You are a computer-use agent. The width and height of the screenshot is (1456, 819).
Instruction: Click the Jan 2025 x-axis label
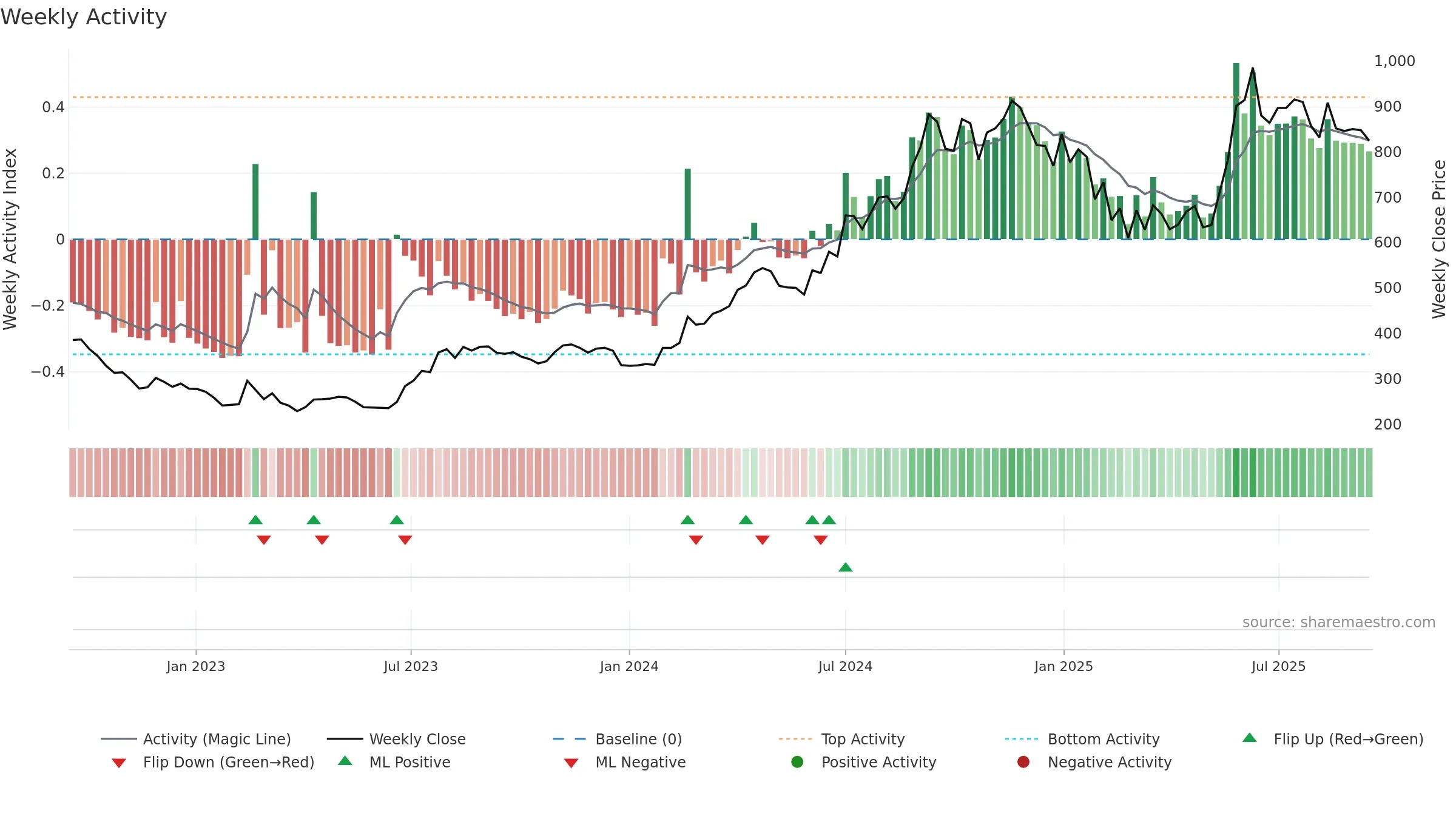click(1063, 666)
